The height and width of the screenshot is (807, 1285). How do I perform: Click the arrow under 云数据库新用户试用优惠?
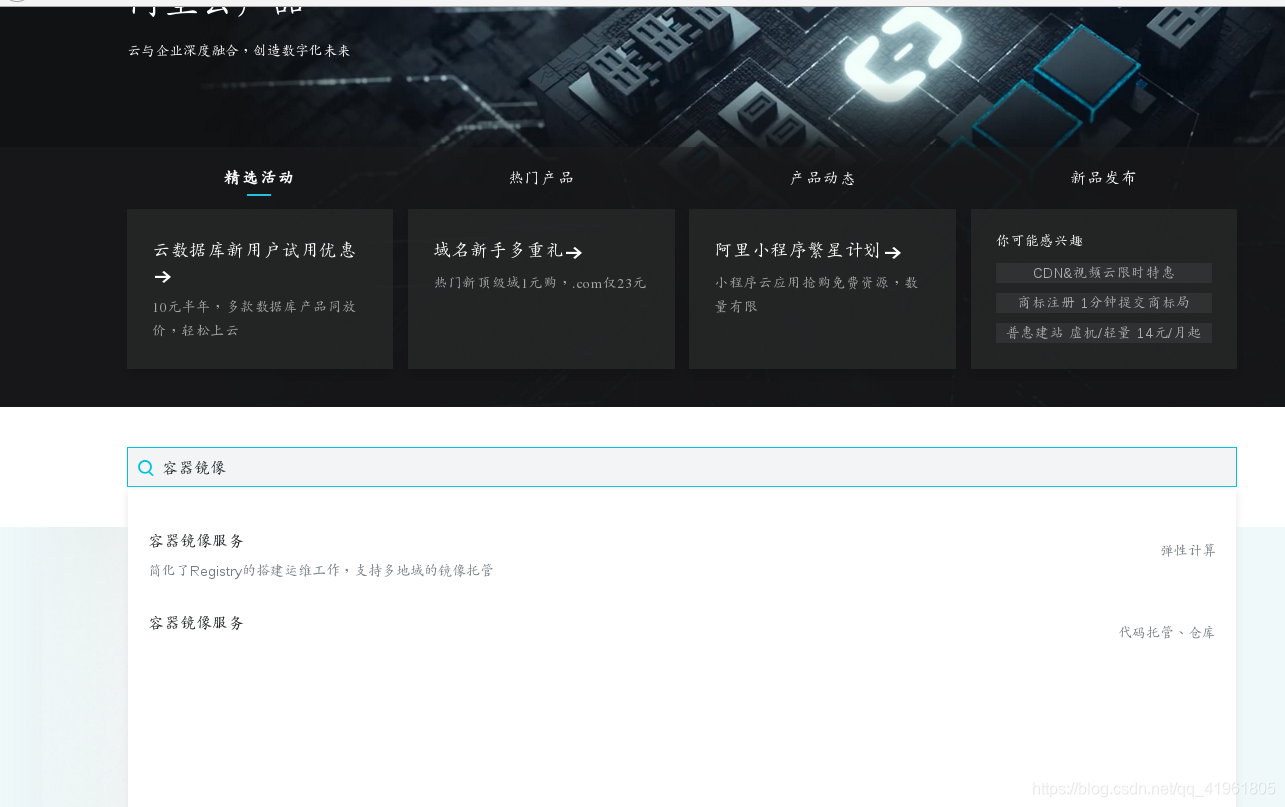162,277
